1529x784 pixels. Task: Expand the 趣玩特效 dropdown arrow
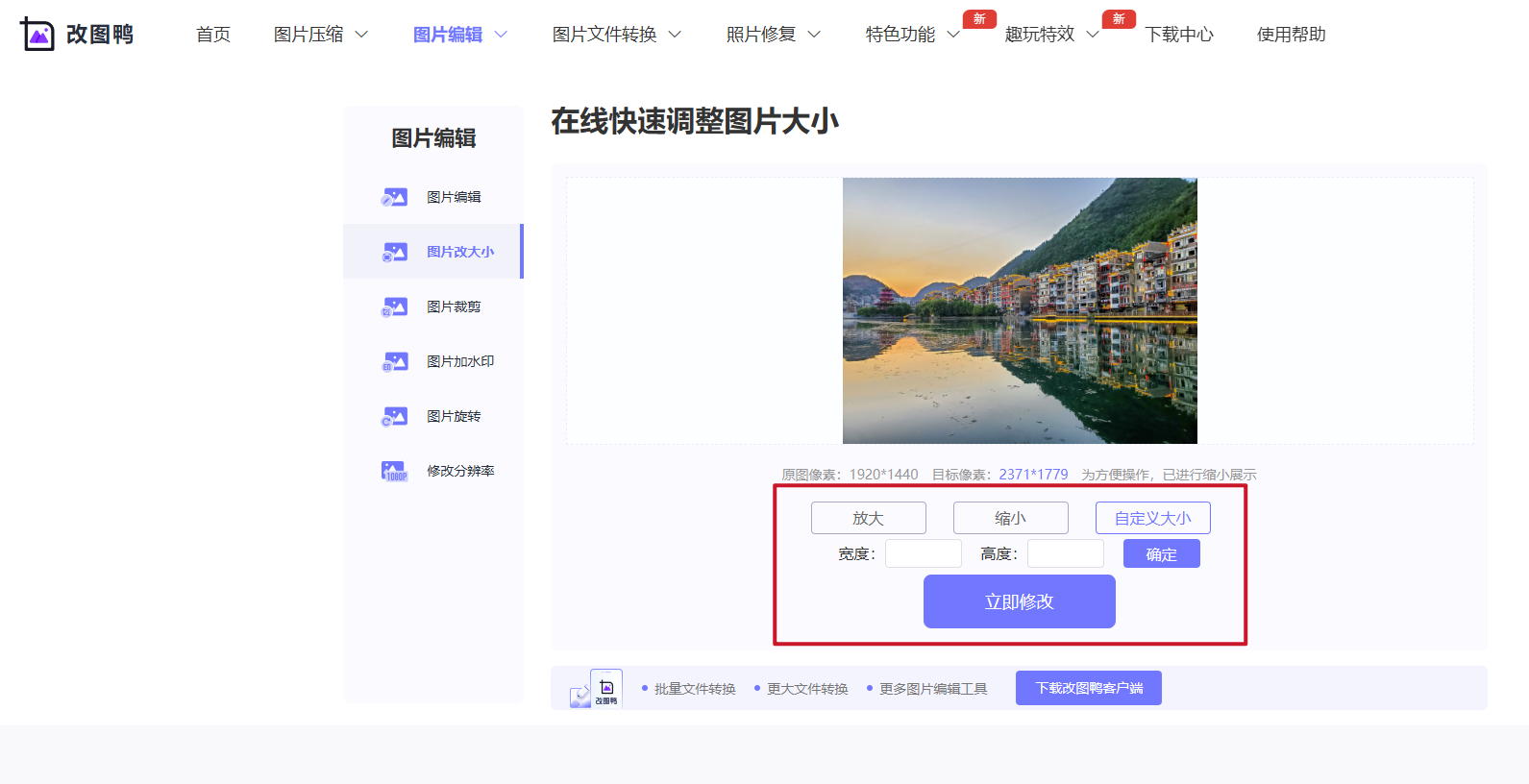[1093, 35]
